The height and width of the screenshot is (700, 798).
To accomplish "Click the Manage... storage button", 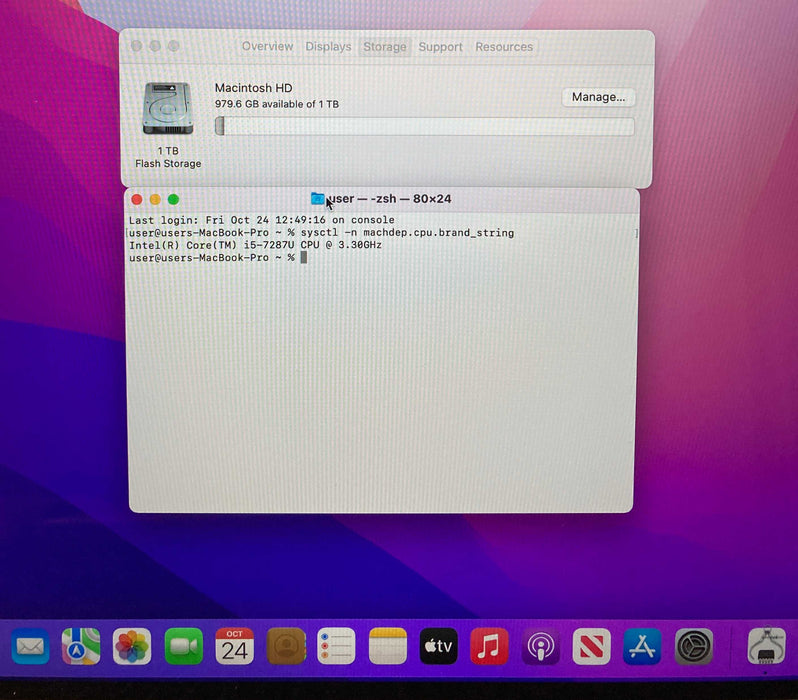I will [598, 97].
